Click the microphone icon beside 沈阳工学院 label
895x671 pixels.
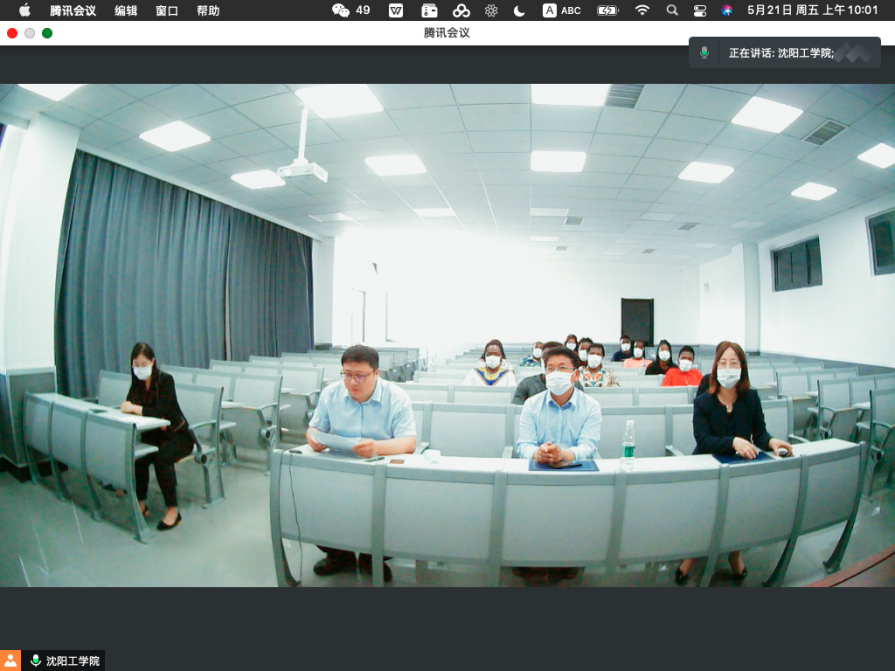click(x=36, y=661)
